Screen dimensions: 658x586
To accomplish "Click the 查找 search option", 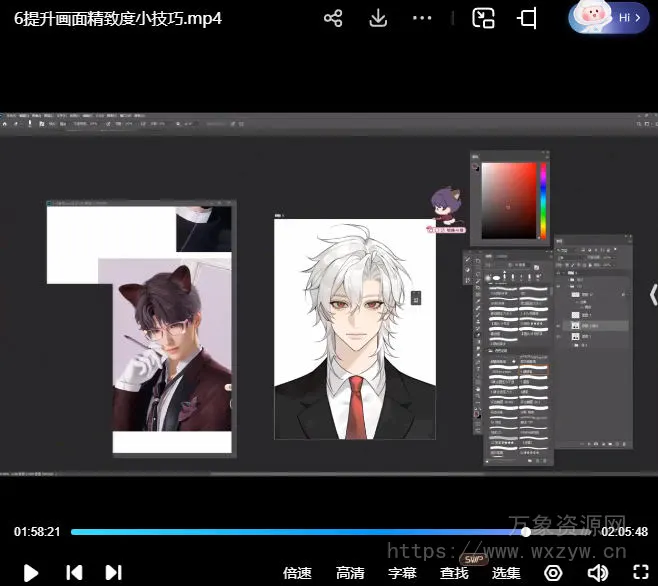I will point(454,573).
